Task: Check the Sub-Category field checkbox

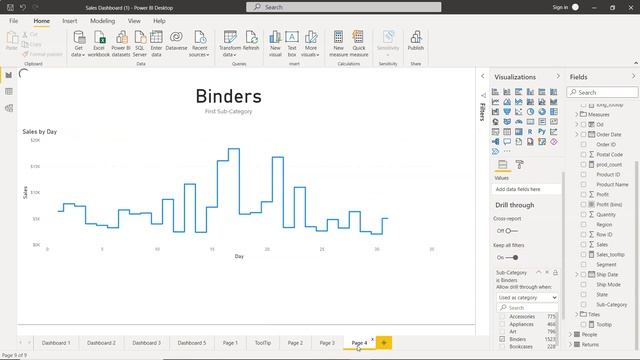Action: (x=584, y=304)
